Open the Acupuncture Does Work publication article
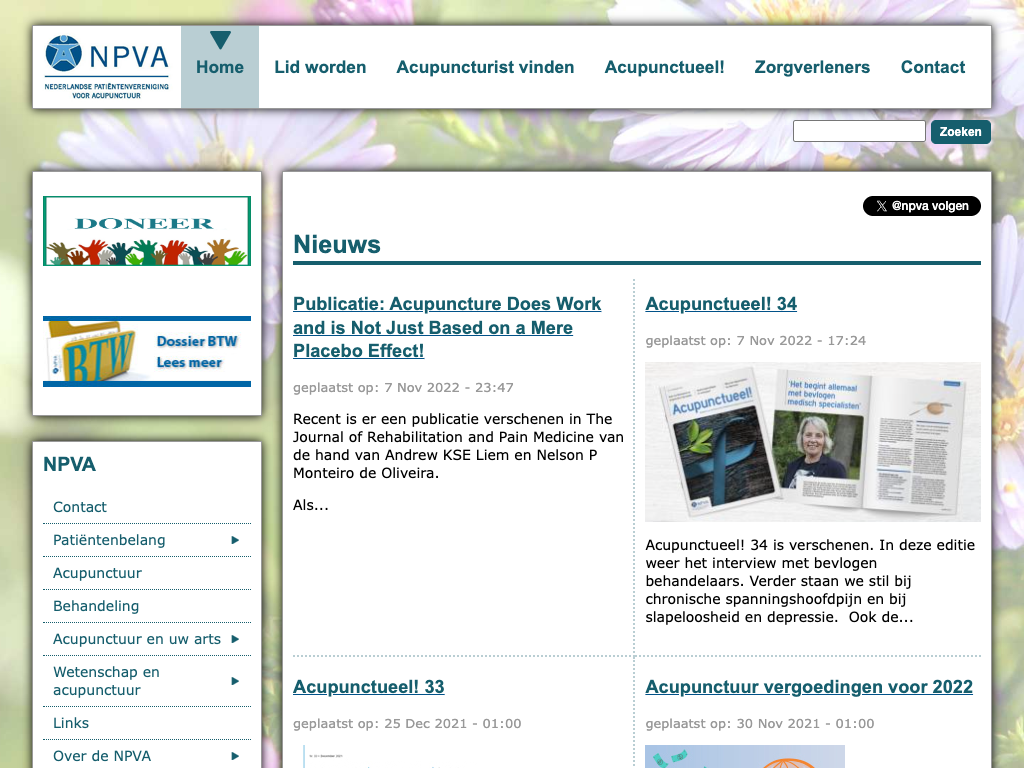This screenshot has height=768, width=1024. tap(447, 327)
